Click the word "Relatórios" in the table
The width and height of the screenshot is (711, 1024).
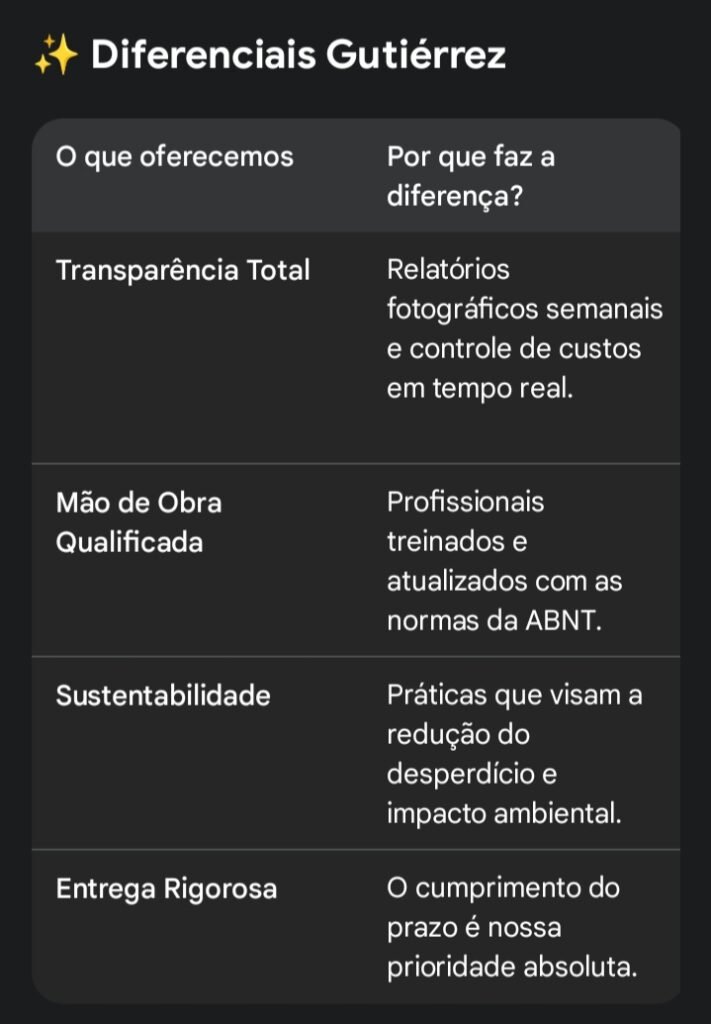pyautogui.click(x=448, y=270)
